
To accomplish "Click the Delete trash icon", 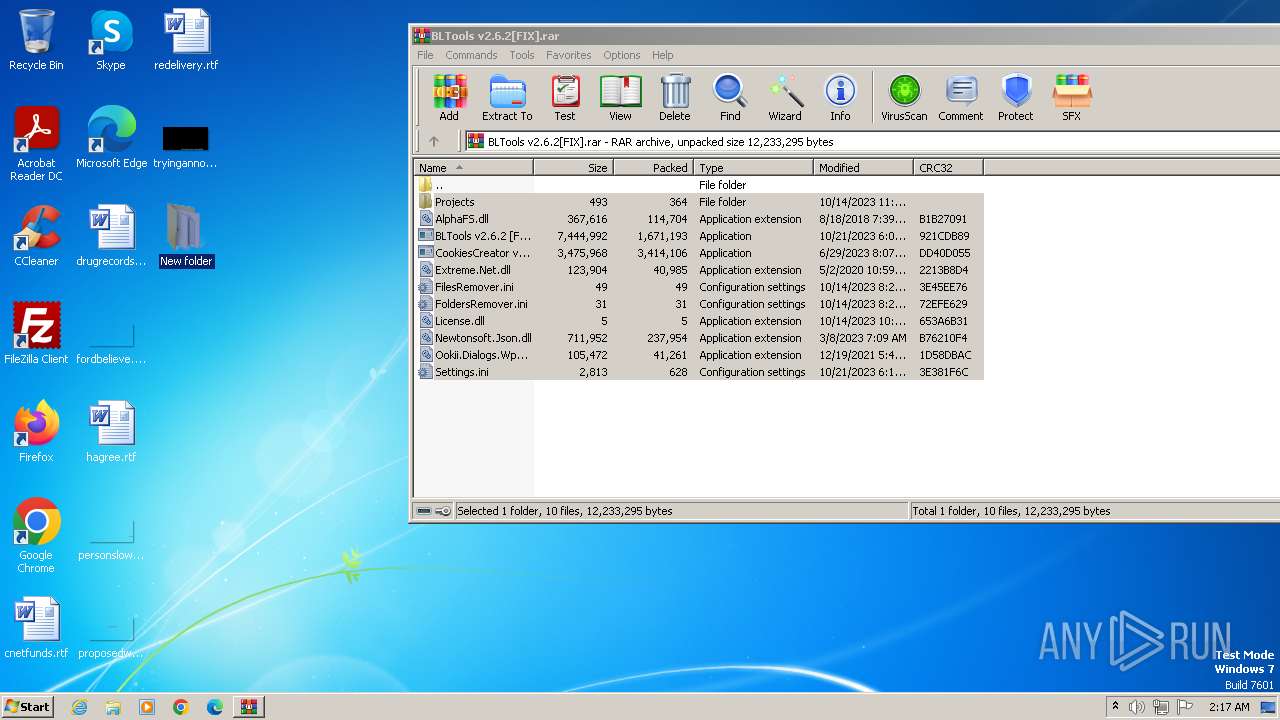I will point(675,98).
